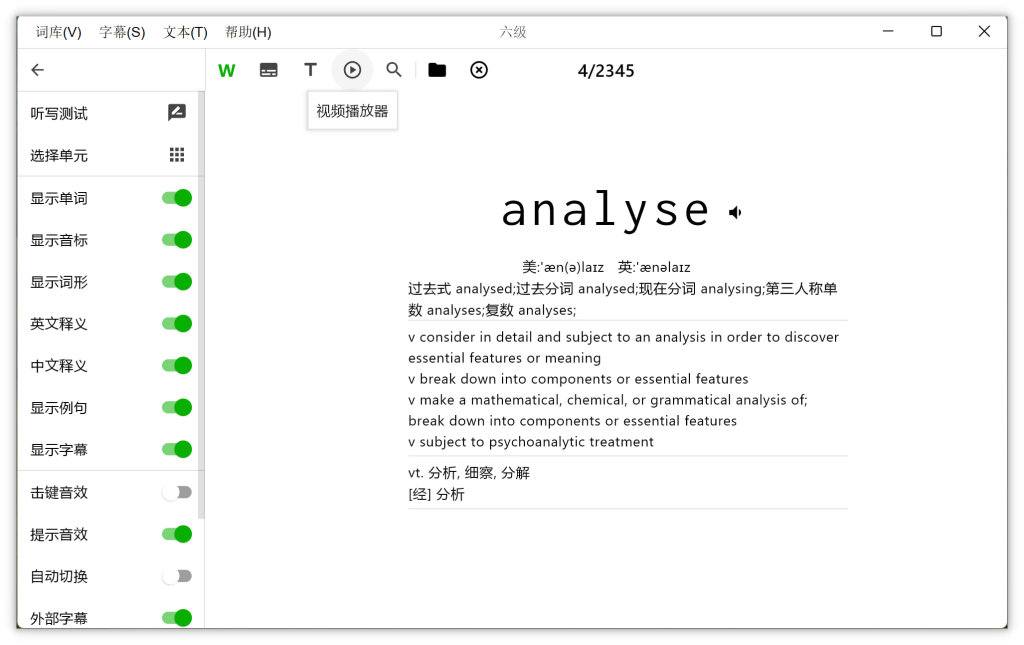Viewport: 1024px width, 645px height.
Task: Turn on 自动切换 auto switch
Action: 177,576
